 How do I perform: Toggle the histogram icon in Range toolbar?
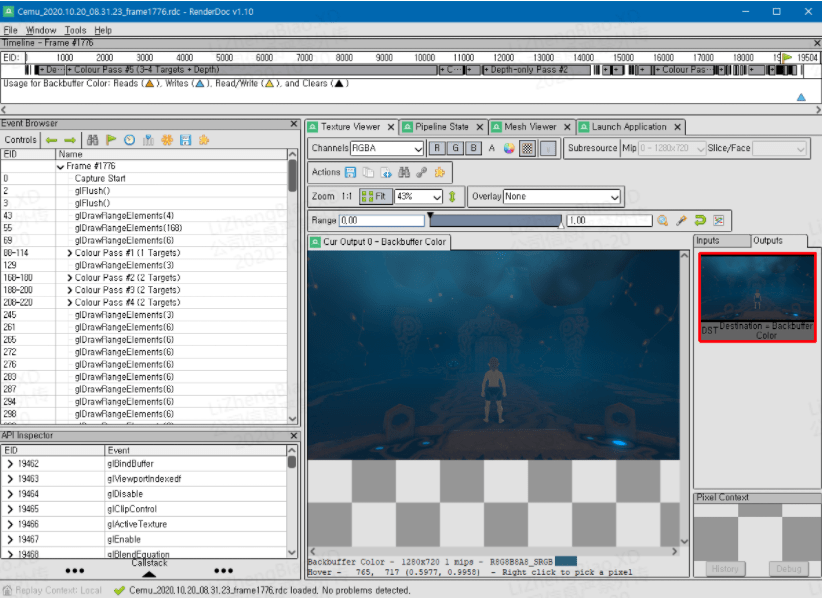coord(719,221)
